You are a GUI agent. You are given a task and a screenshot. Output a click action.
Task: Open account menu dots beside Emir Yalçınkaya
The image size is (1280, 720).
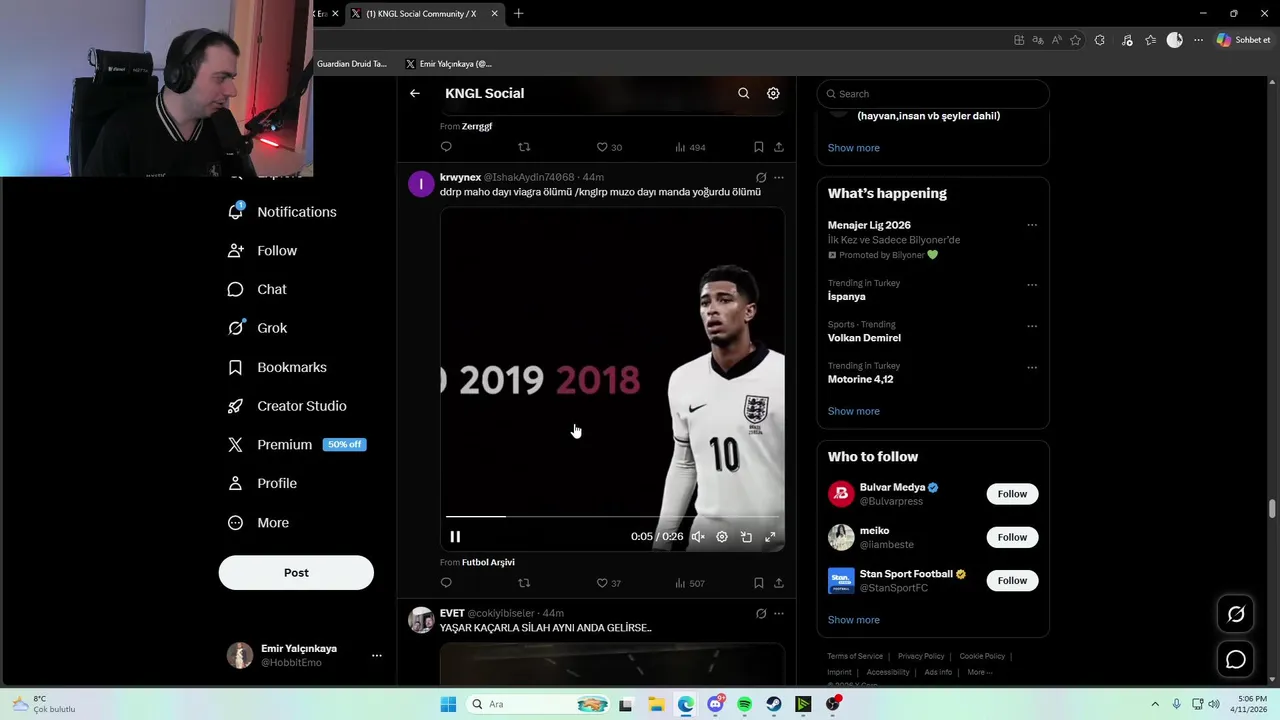[x=377, y=656]
